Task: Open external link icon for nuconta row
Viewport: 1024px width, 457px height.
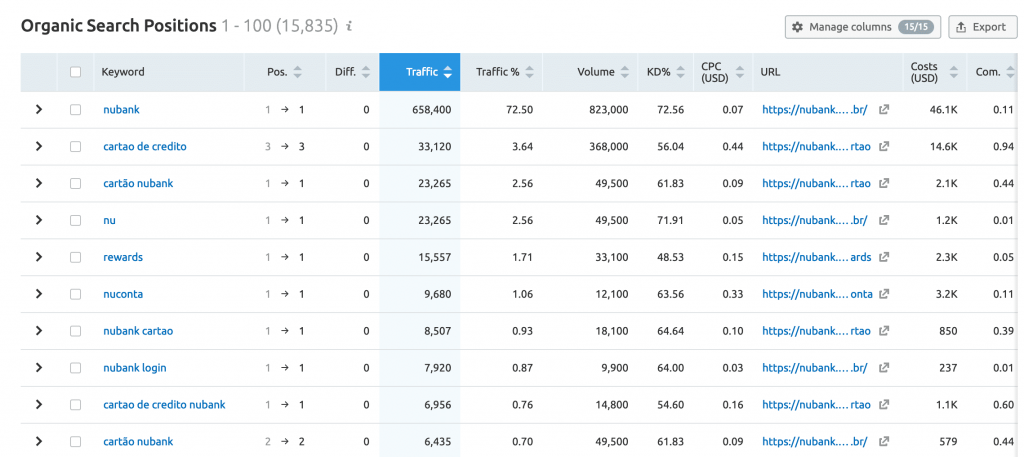Action: [884, 294]
